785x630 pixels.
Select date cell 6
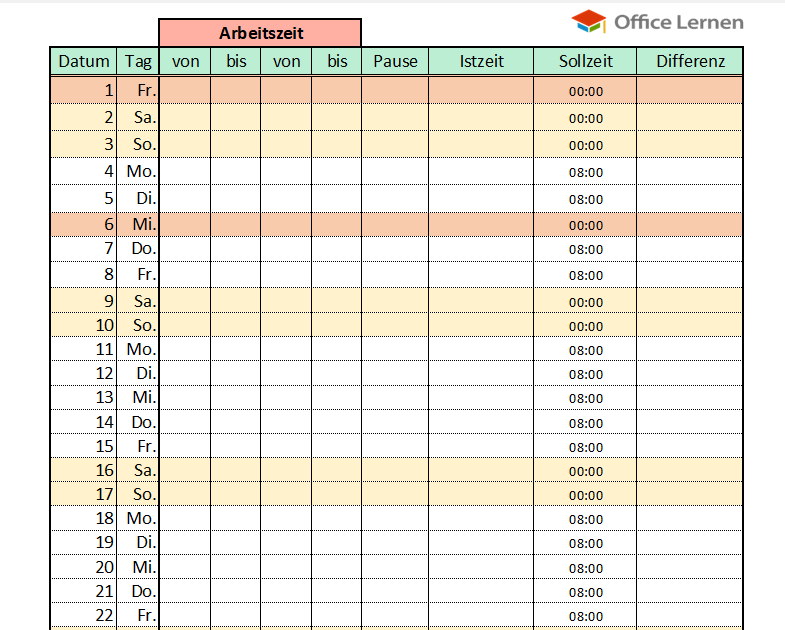tap(84, 224)
